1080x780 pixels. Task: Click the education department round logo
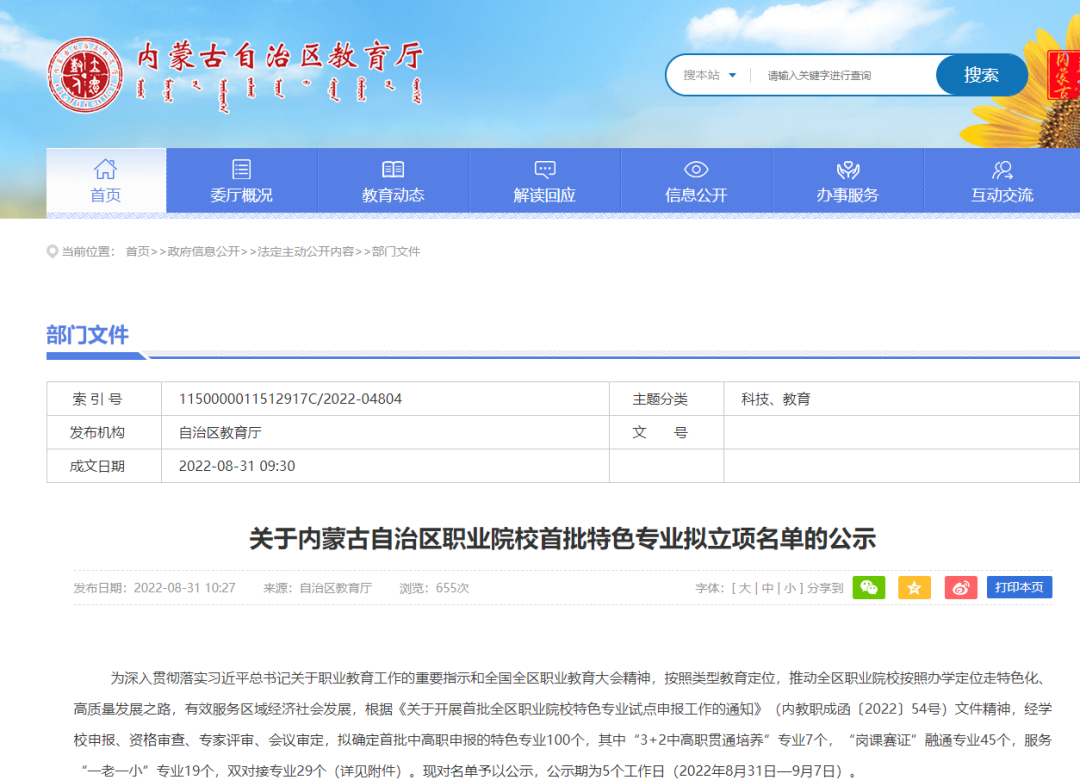[85, 75]
